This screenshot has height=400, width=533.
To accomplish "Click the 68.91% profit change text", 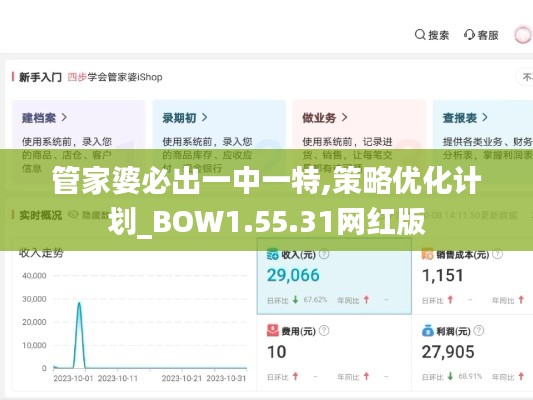I will point(470,376).
